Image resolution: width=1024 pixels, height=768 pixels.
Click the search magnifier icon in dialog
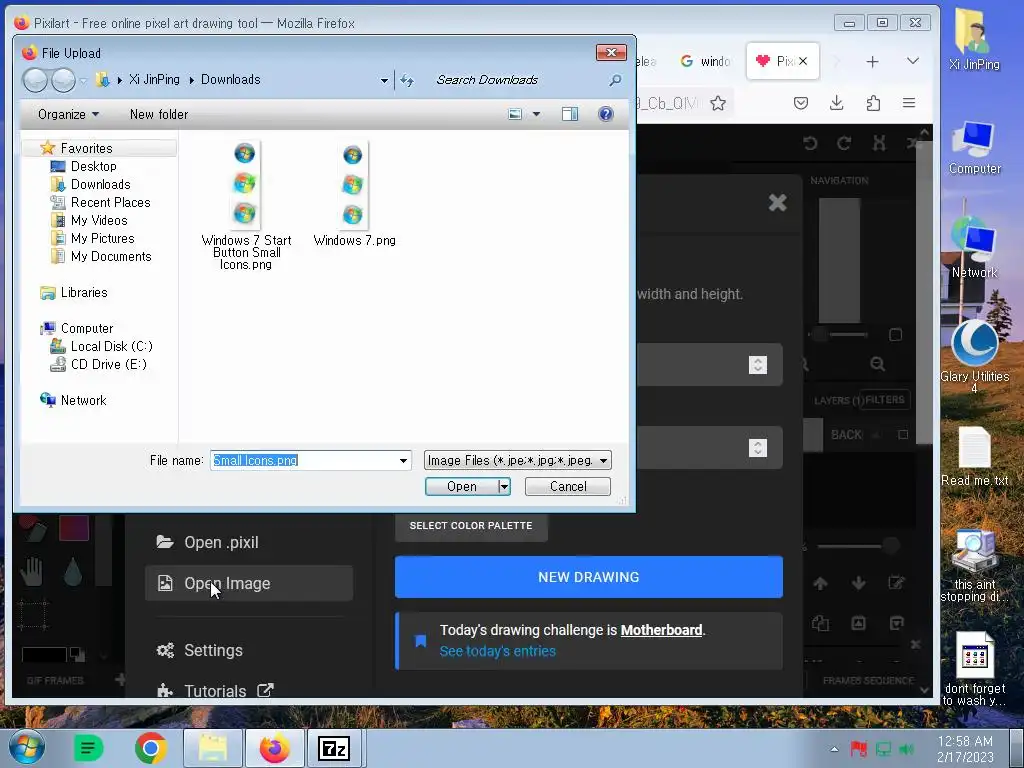pos(615,80)
